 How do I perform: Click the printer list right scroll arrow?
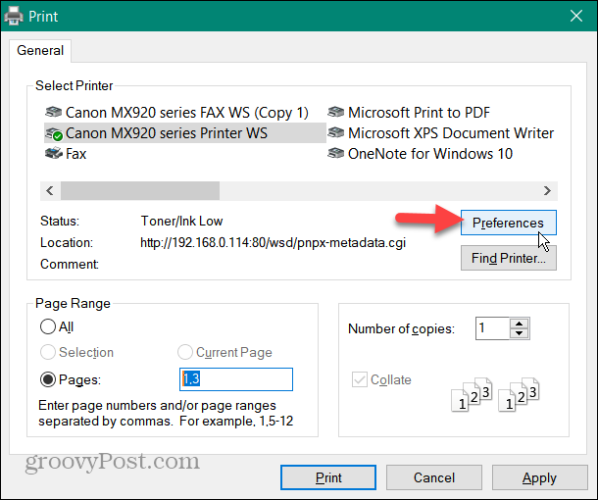547,190
